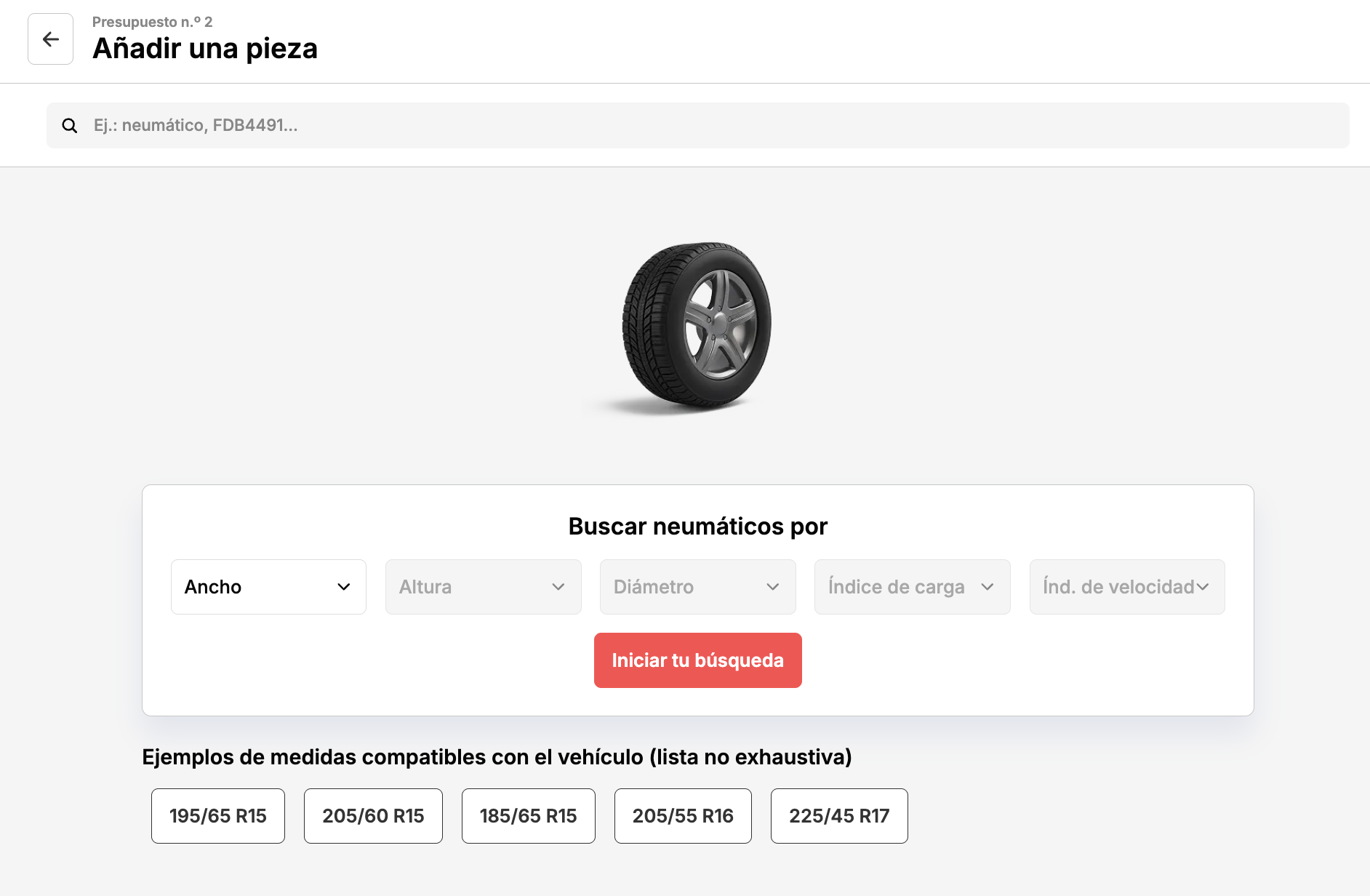The height and width of the screenshot is (896, 1370).
Task: Click the Altura chevron arrow
Action: click(x=558, y=587)
